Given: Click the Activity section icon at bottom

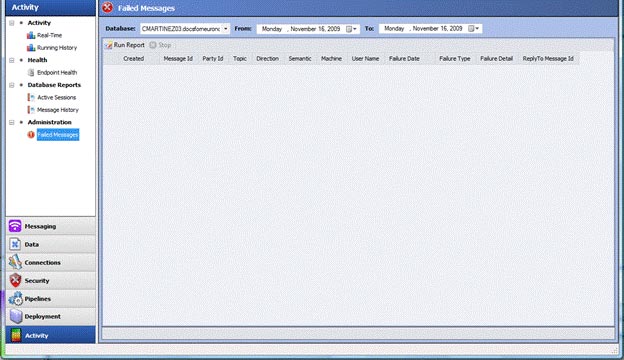Looking at the screenshot, I should point(16,335).
